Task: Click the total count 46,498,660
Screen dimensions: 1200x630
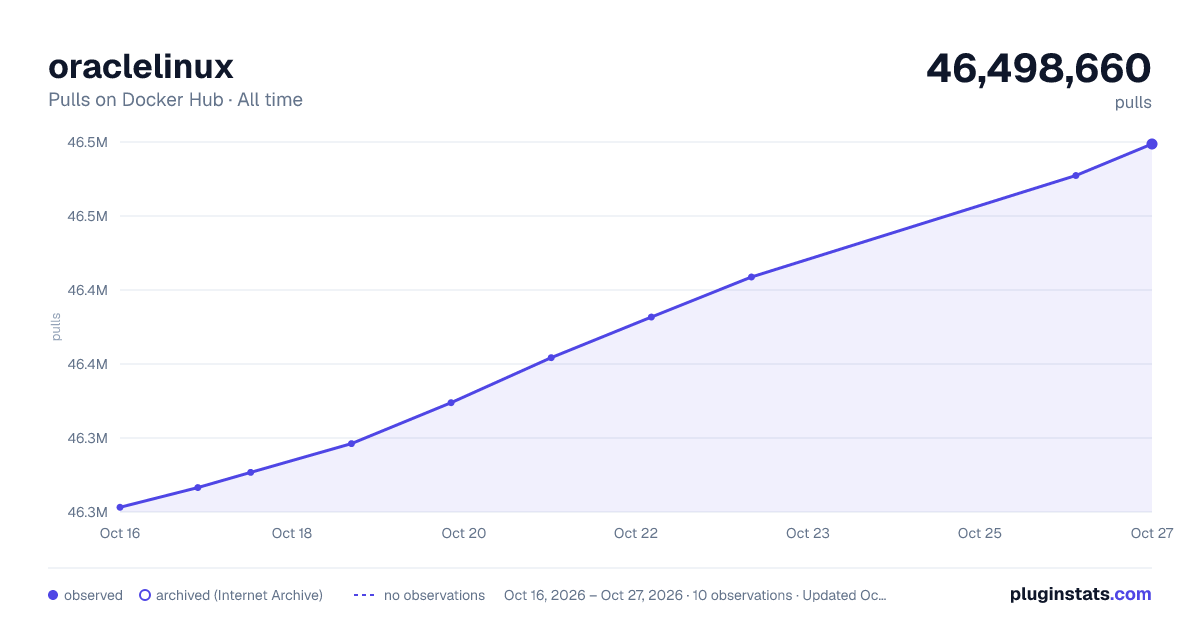Action: click(x=1039, y=68)
